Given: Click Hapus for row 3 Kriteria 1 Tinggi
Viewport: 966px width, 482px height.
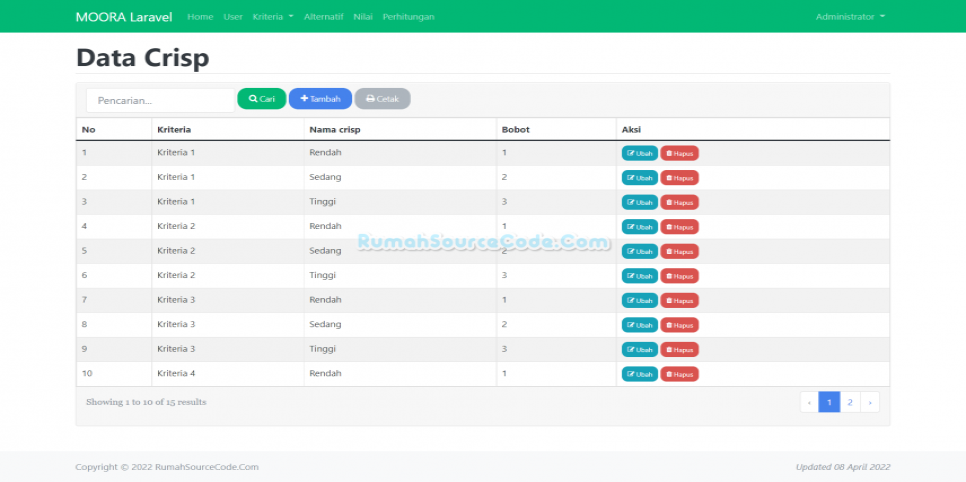Looking at the screenshot, I should [x=680, y=202].
